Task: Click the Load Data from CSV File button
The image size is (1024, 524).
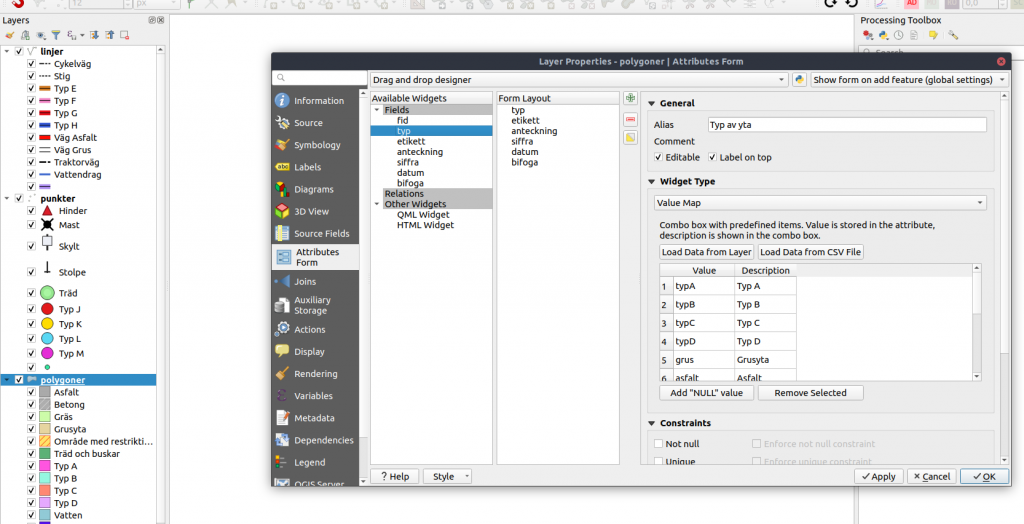Action: click(810, 252)
